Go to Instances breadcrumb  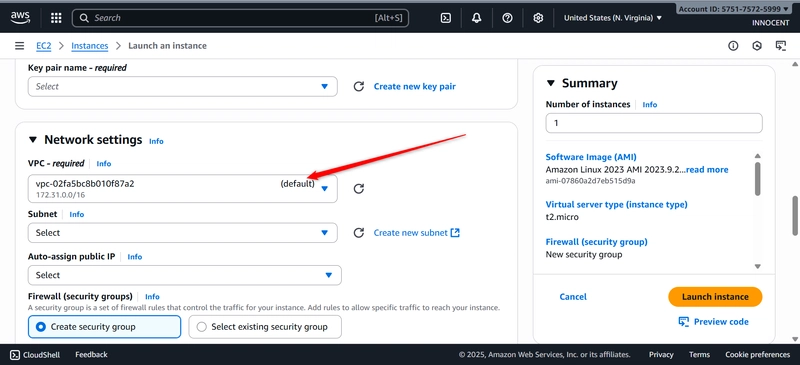[x=90, y=46]
